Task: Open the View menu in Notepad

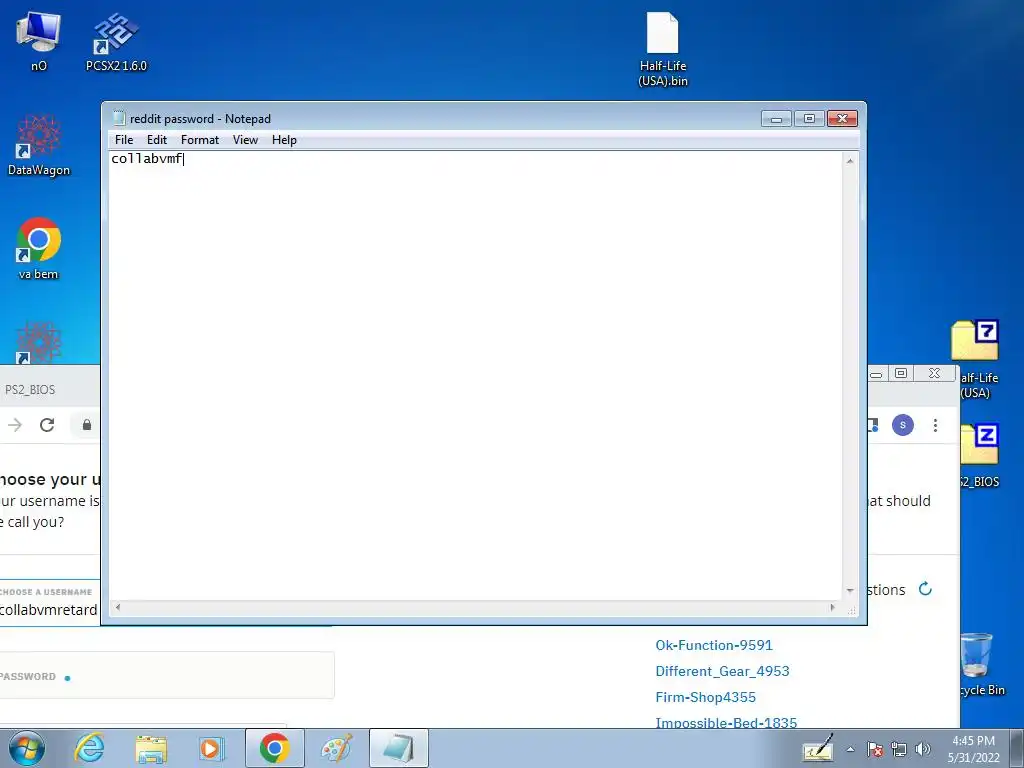Action: (x=246, y=140)
